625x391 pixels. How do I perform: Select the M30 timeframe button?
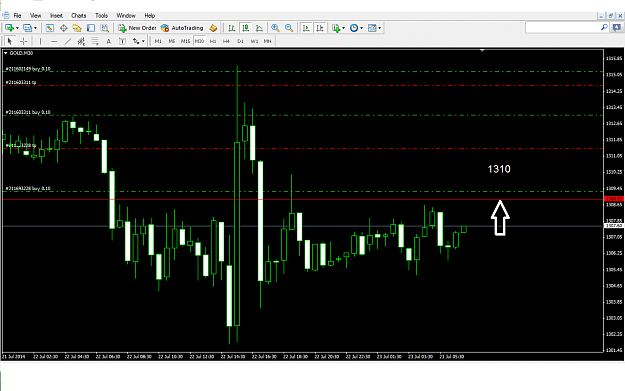(199, 41)
